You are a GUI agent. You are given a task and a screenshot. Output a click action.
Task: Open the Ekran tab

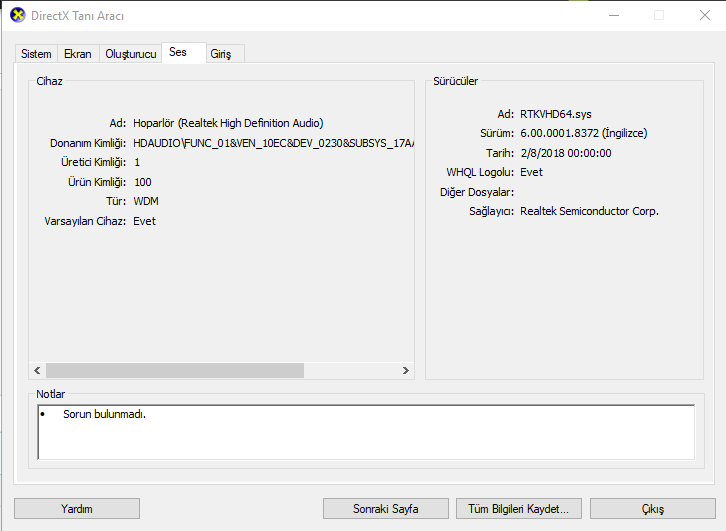pyautogui.click(x=78, y=54)
